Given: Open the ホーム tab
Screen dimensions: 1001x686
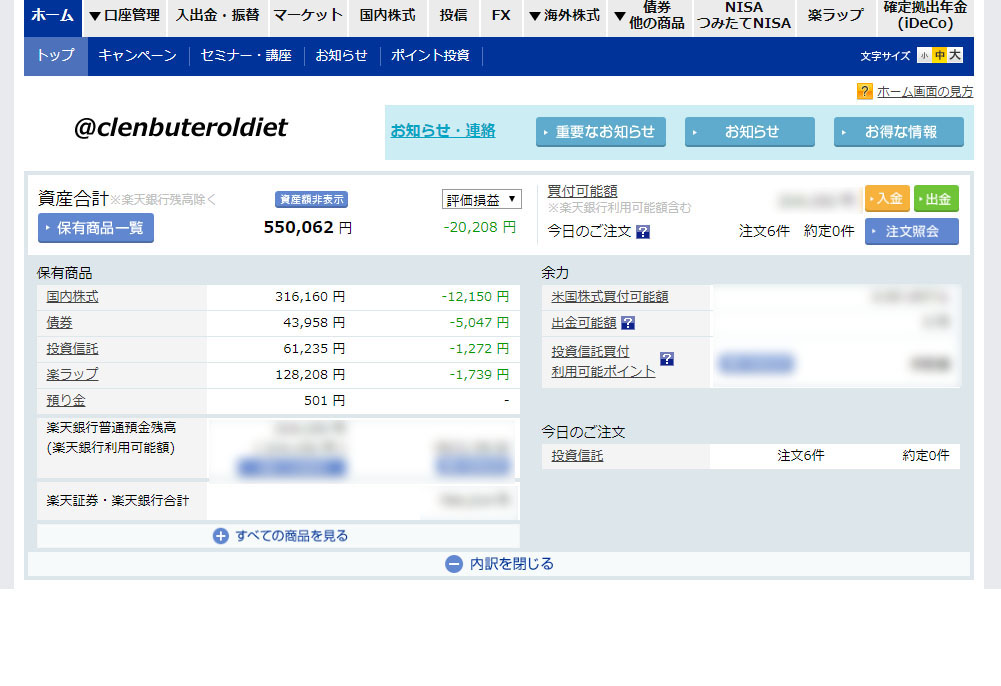Looking at the screenshot, I should tap(52, 16).
